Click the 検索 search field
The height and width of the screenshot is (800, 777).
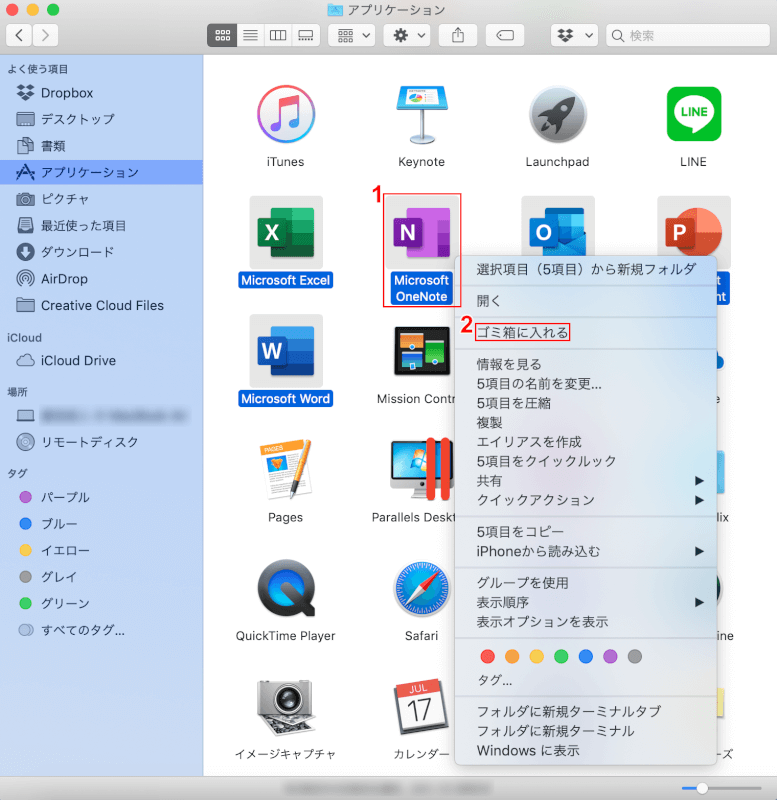(x=688, y=35)
